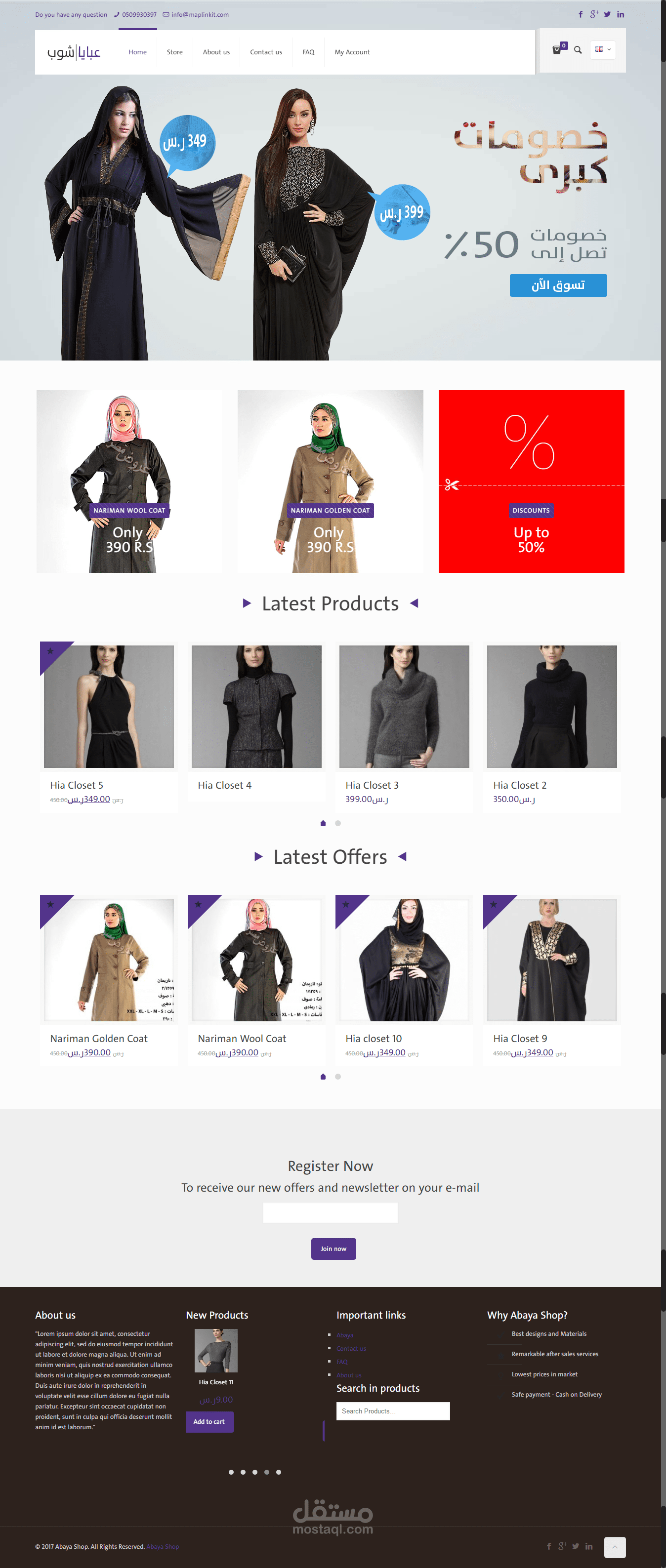Click the footer Twitter icon

pyautogui.click(x=575, y=1546)
